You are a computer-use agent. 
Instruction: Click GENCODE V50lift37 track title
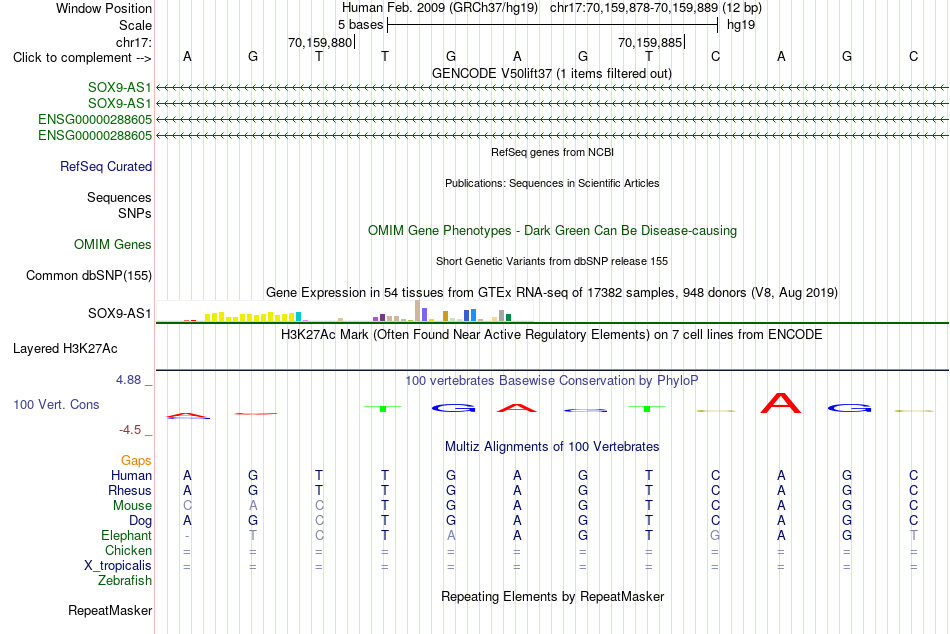coord(552,73)
